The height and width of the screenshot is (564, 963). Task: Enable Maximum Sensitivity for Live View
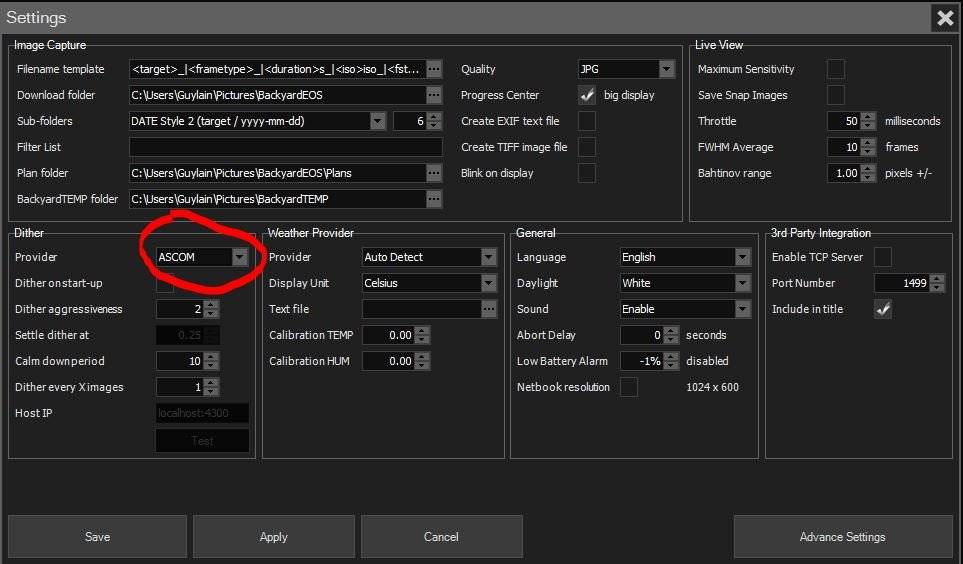836,69
